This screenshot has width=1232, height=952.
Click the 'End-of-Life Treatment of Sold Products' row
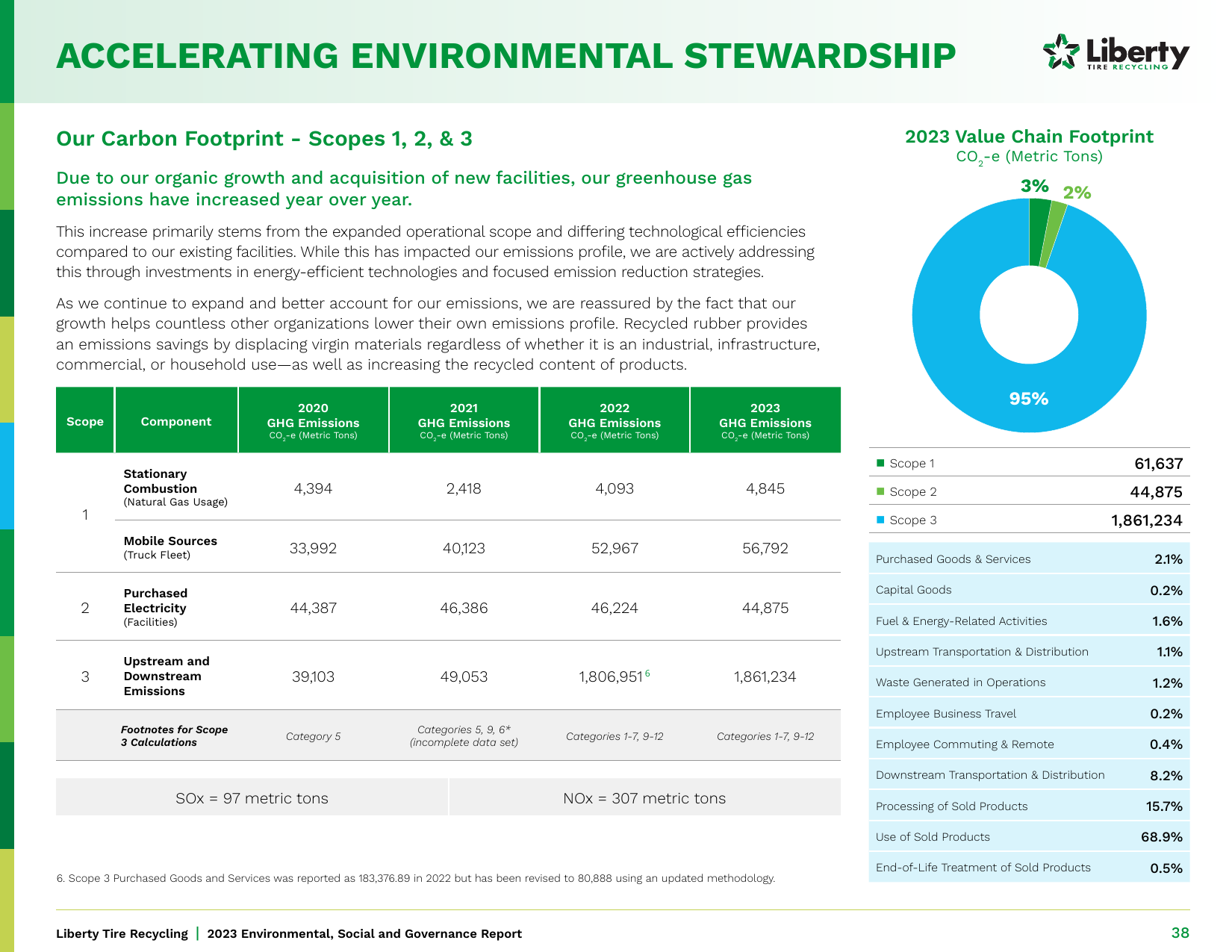point(1029,867)
